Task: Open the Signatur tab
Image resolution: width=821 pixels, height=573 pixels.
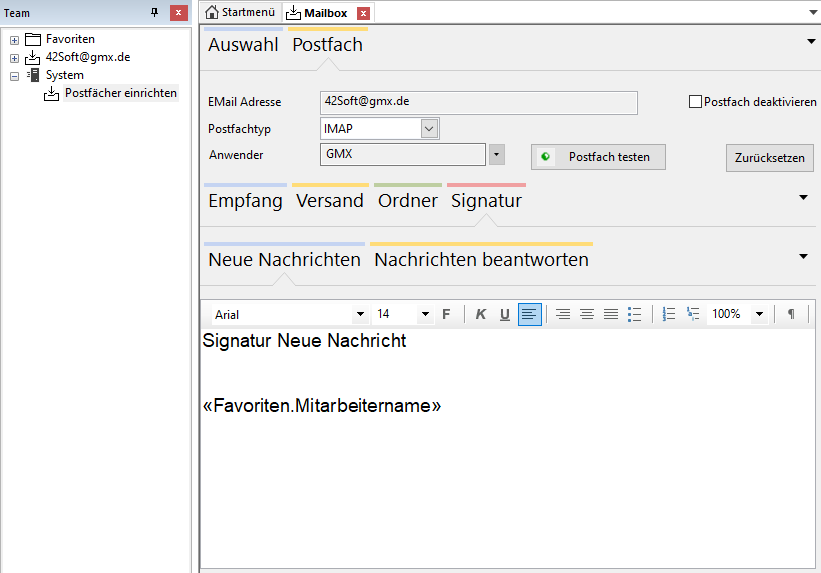Action: [486, 201]
